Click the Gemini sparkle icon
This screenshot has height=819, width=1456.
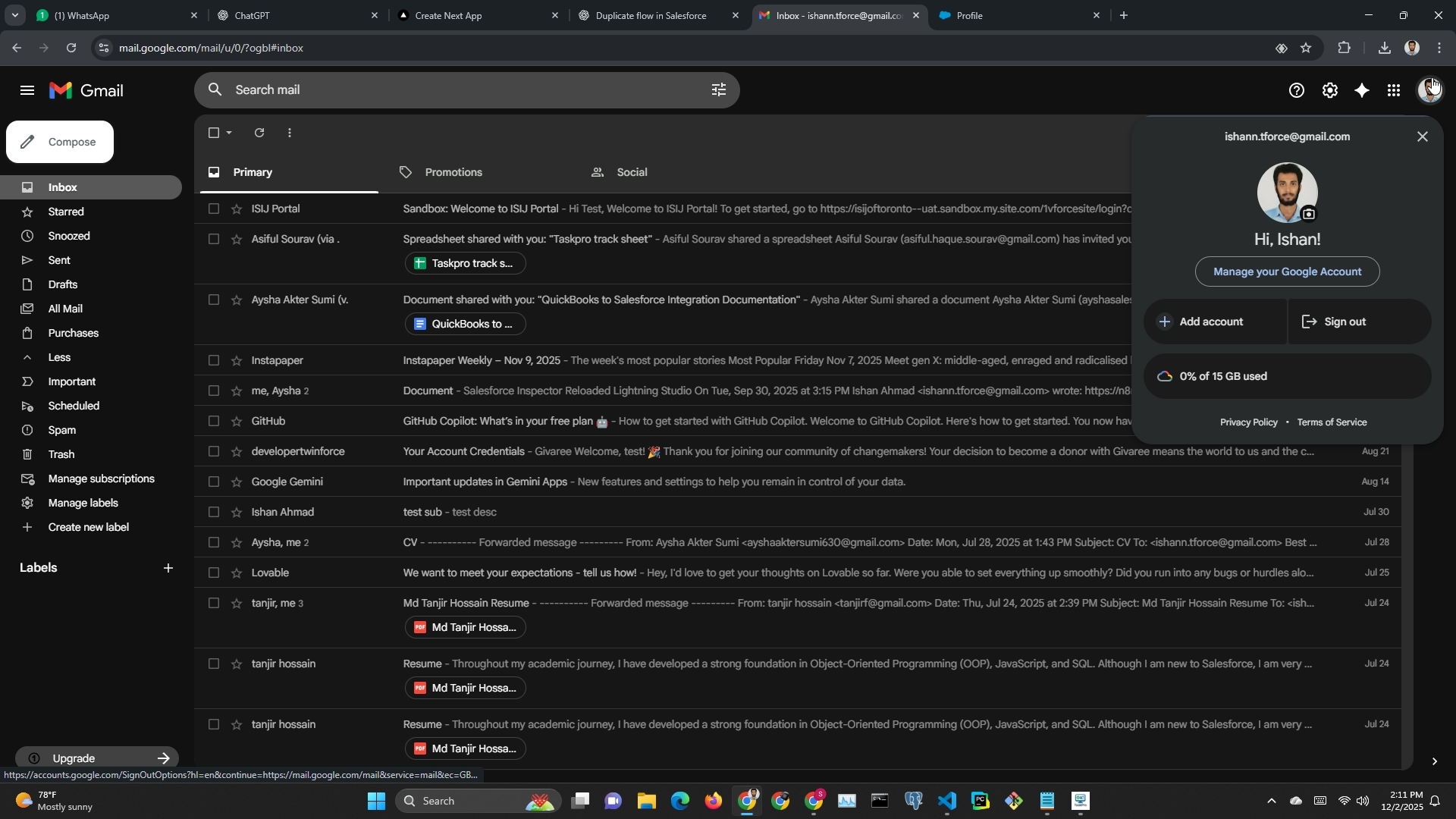tap(1362, 90)
